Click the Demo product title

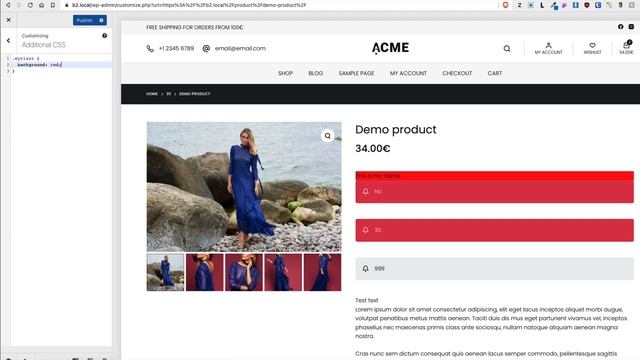tap(396, 129)
